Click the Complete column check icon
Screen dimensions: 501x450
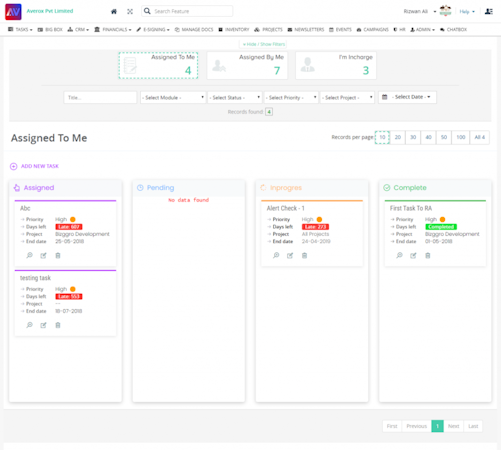tap(387, 188)
